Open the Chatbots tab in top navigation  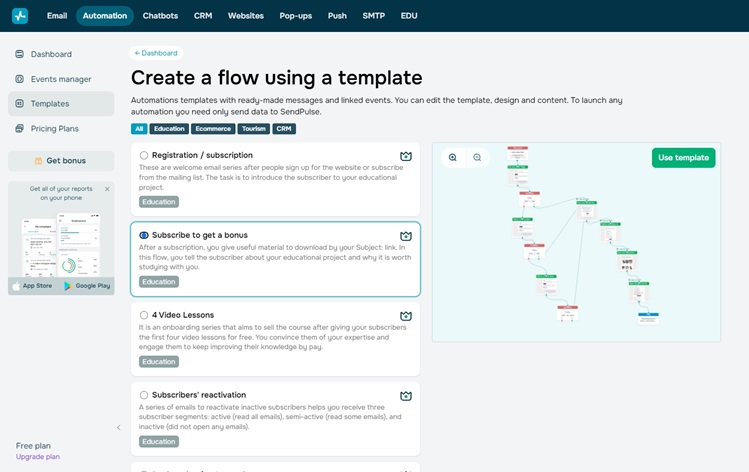[x=161, y=16]
